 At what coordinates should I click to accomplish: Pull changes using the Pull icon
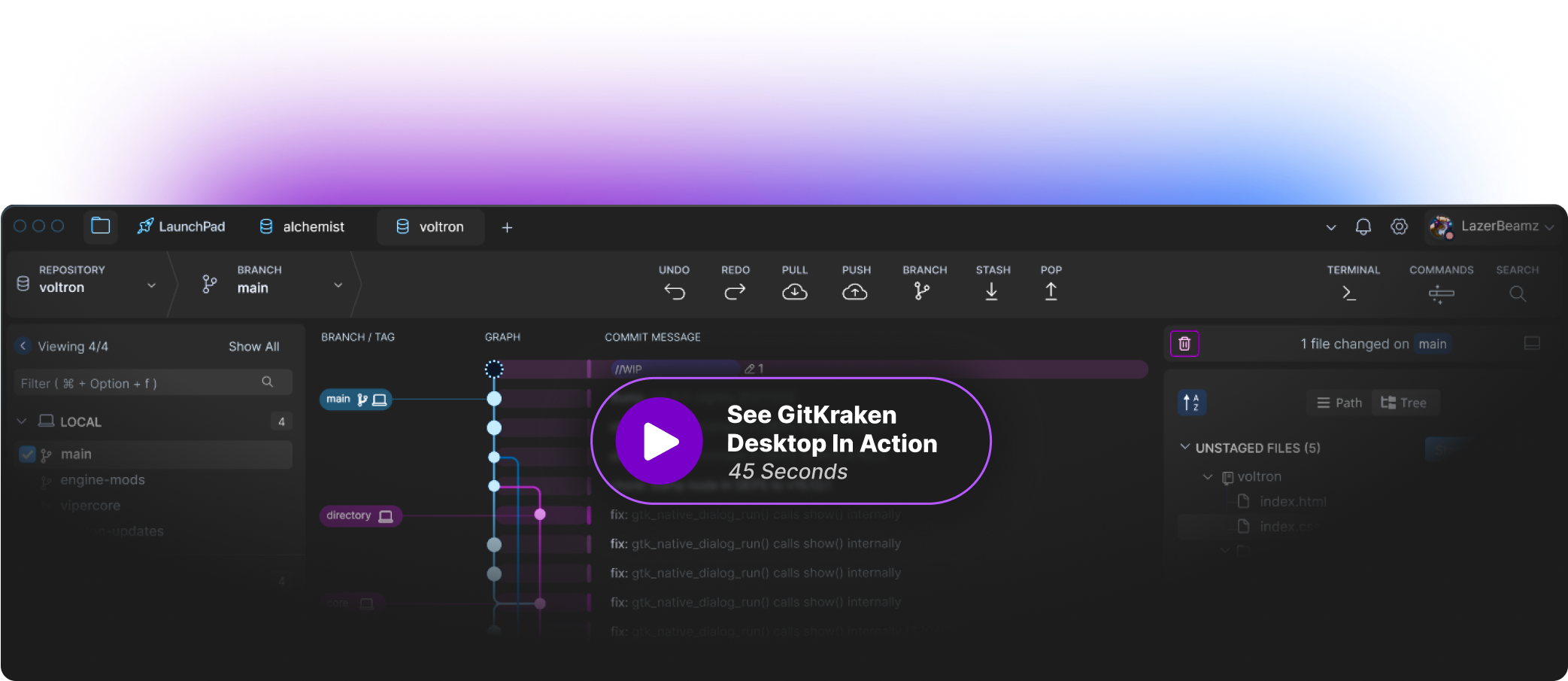(x=794, y=292)
